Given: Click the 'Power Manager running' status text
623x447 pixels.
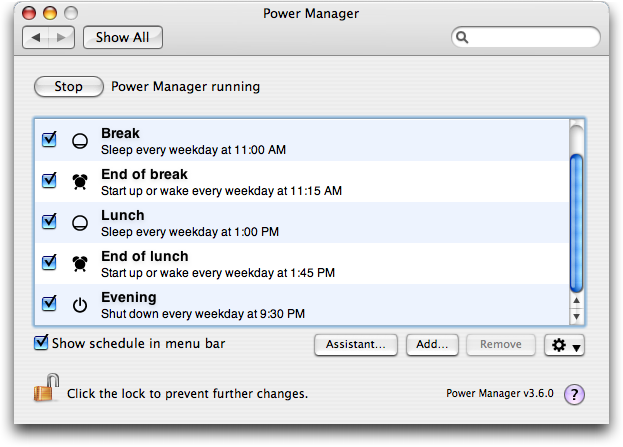Looking at the screenshot, I should click(x=185, y=87).
